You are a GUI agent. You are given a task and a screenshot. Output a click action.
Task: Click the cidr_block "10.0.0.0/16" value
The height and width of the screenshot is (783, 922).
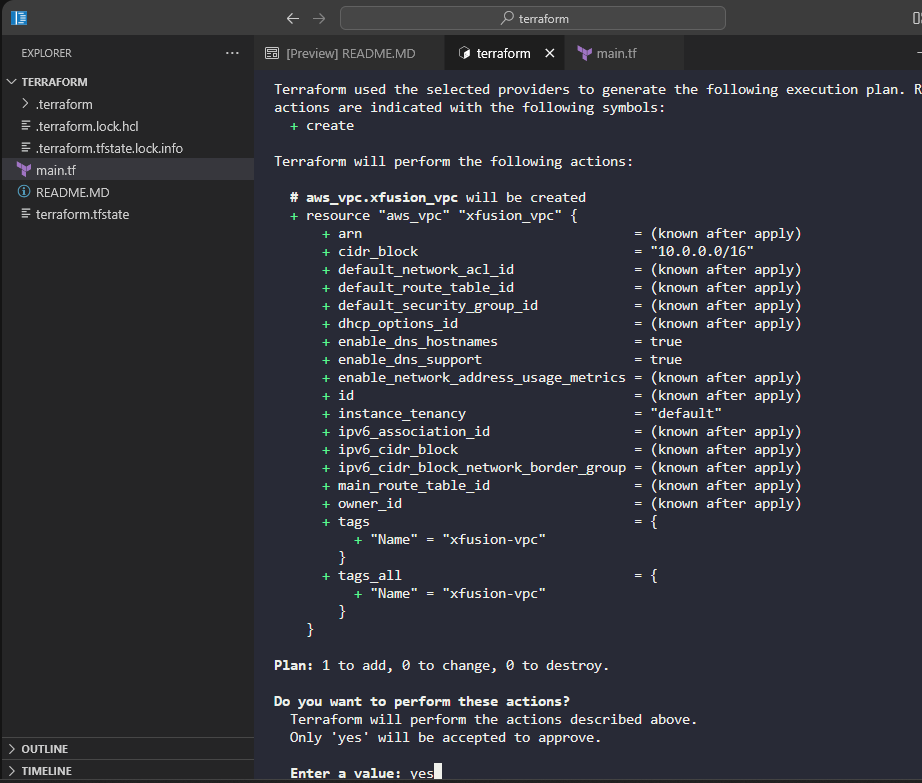[x=702, y=252]
